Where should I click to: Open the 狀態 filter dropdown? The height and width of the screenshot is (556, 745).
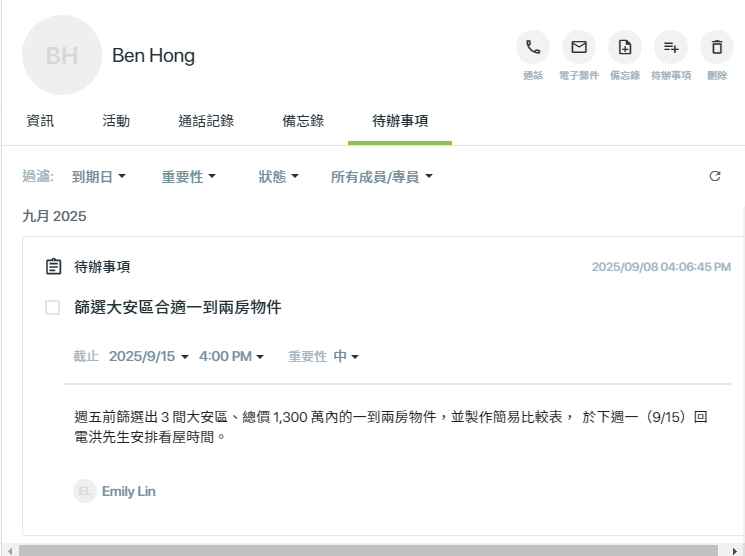[278, 177]
